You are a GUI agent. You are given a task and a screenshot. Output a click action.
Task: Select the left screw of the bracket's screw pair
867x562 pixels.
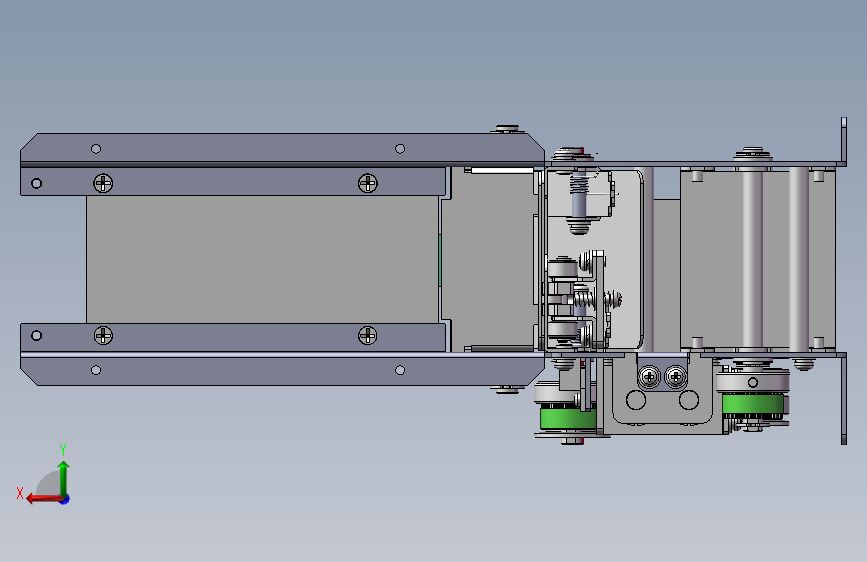click(x=650, y=377)
